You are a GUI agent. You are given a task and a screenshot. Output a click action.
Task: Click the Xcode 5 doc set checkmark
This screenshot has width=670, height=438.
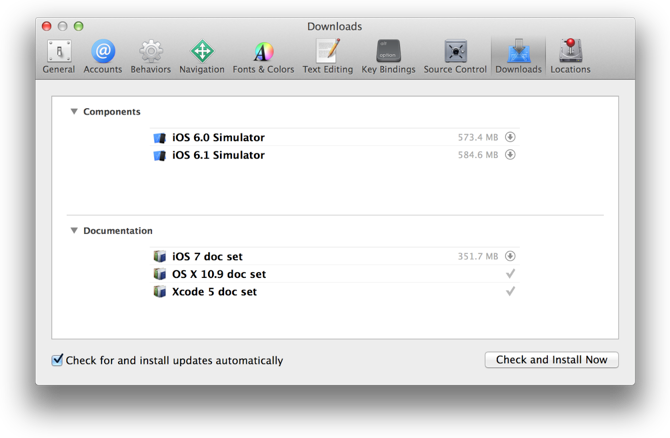point(511,291)
